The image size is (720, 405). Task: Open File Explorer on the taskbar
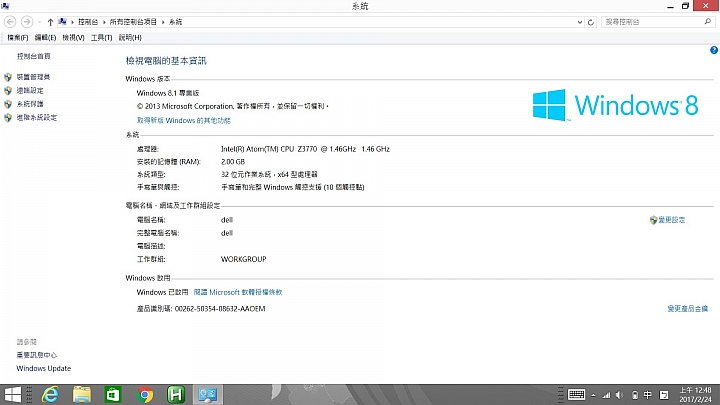pos(82,394)
